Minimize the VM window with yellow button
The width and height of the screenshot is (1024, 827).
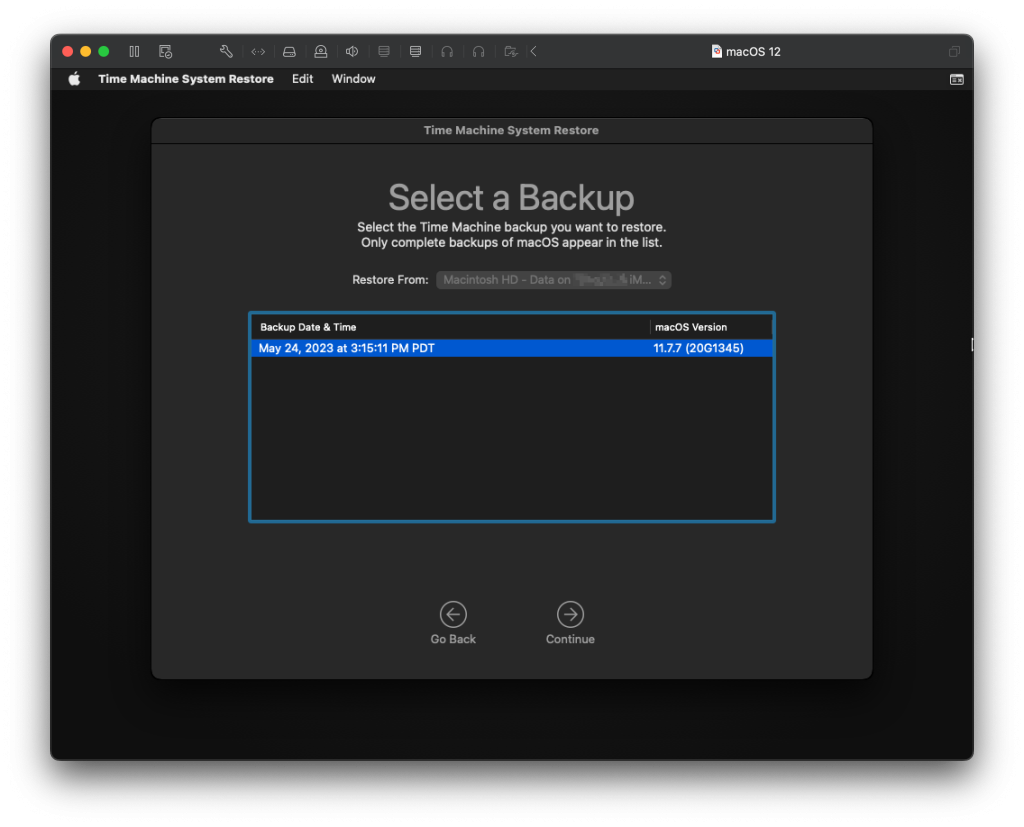point(86,52)
